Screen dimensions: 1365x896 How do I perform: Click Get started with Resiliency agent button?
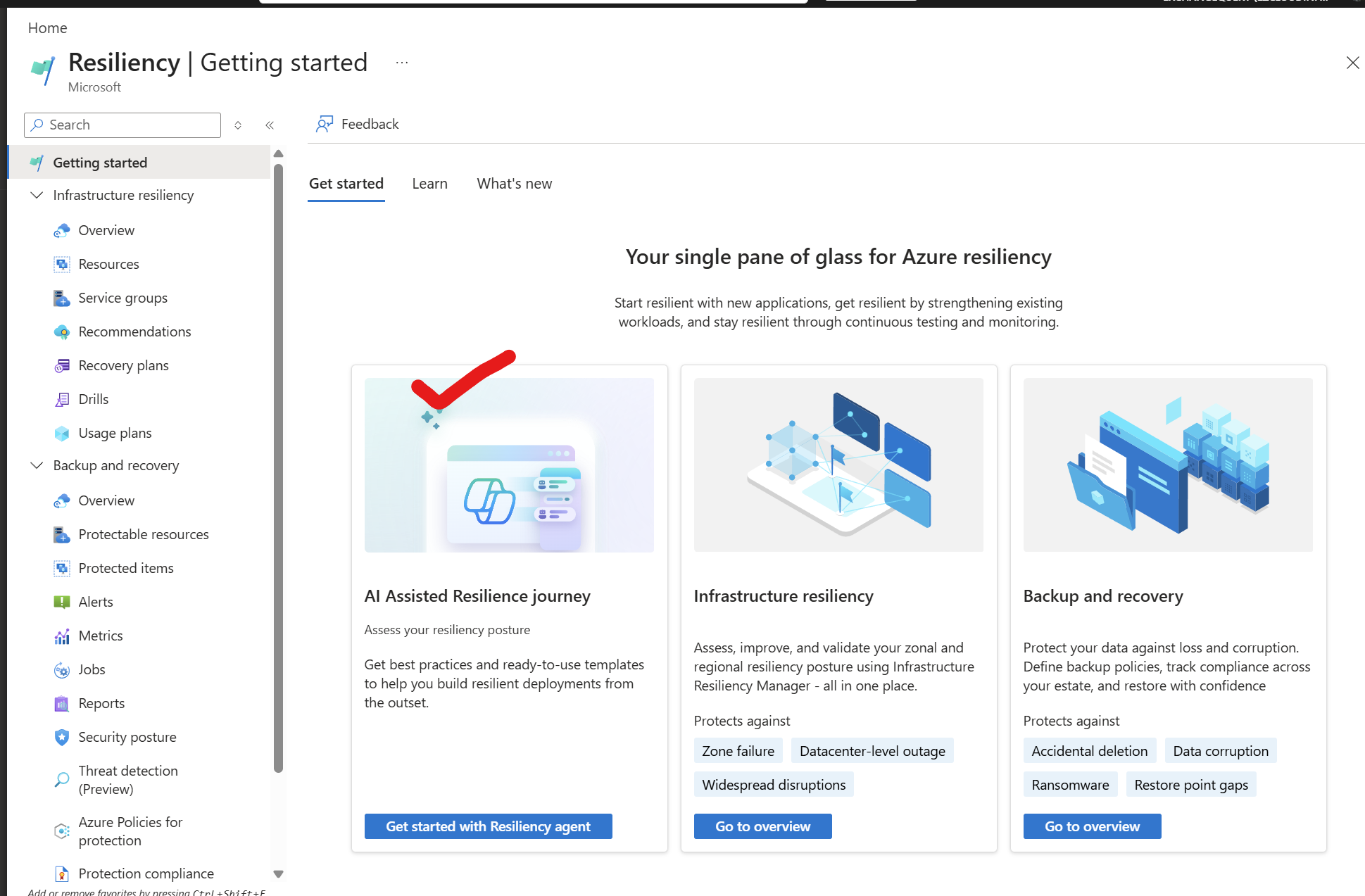(488, 826)
